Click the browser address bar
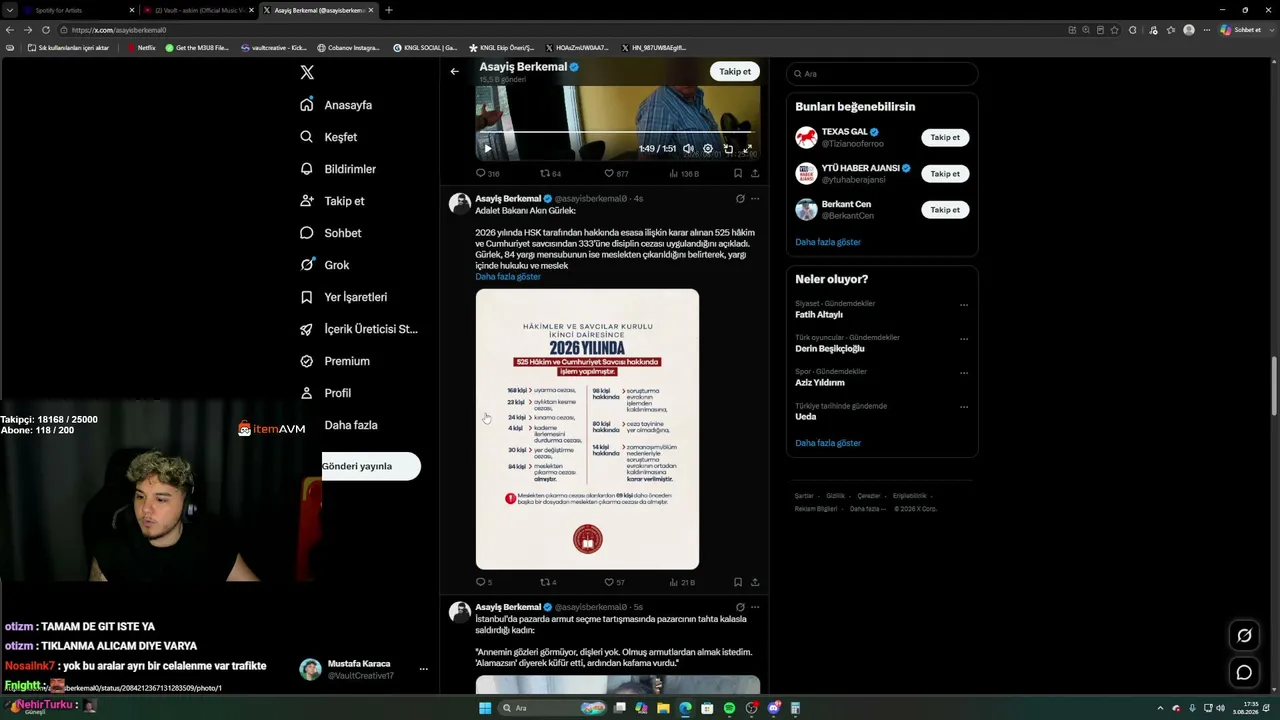 point(560,30)
